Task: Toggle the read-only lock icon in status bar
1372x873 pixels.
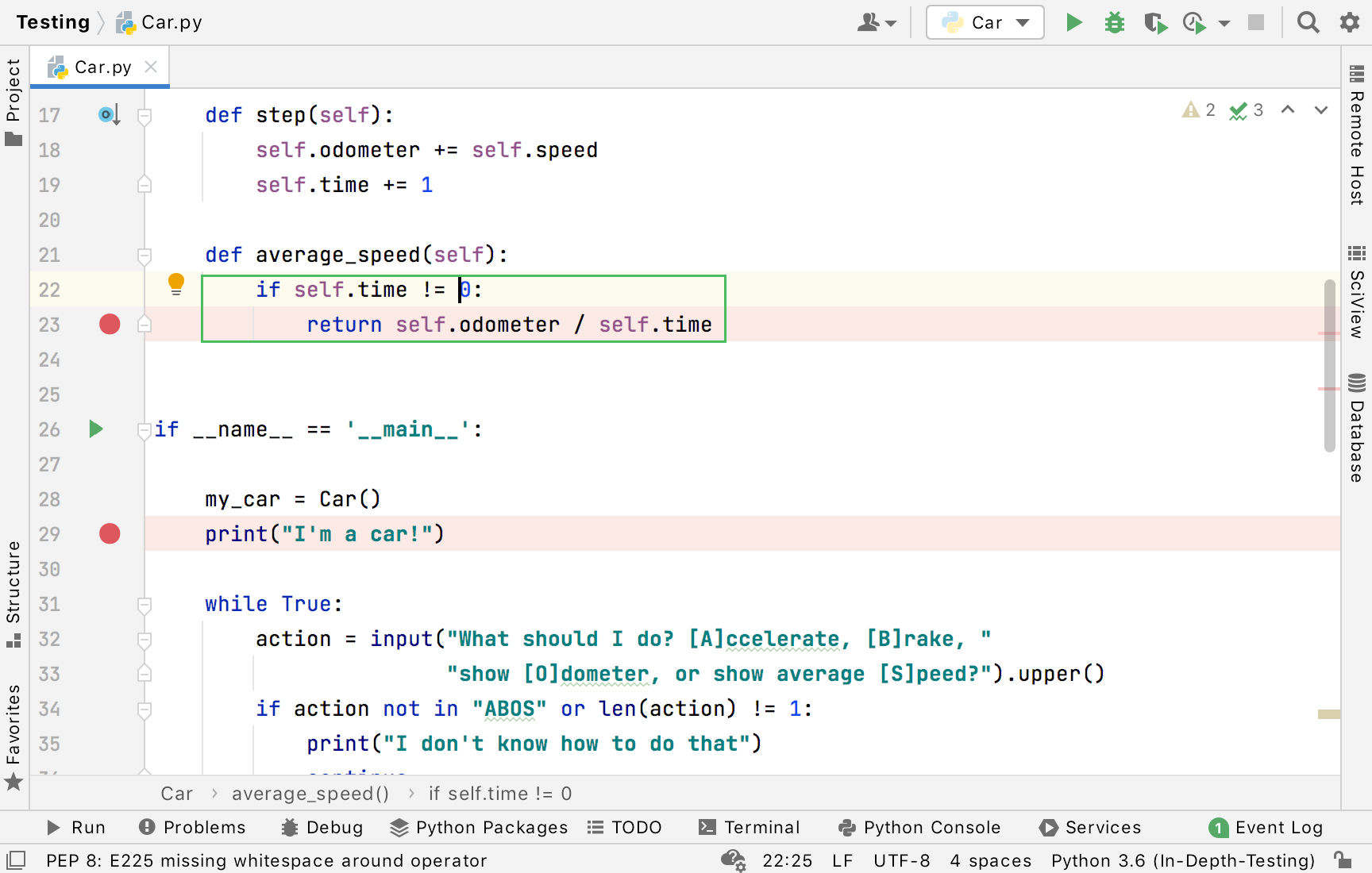Action: pos(1343,860)
